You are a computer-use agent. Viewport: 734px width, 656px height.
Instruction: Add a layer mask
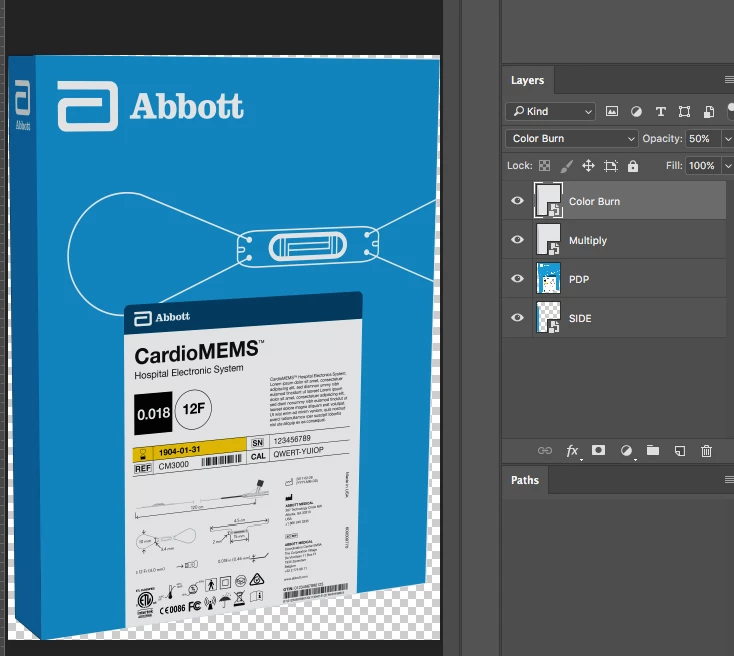[x=598, y=450]
